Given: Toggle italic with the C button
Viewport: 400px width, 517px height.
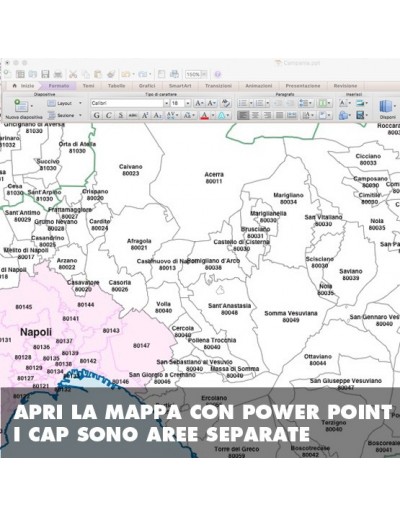Looking at the screenshot, I should (x=108, y=115).
